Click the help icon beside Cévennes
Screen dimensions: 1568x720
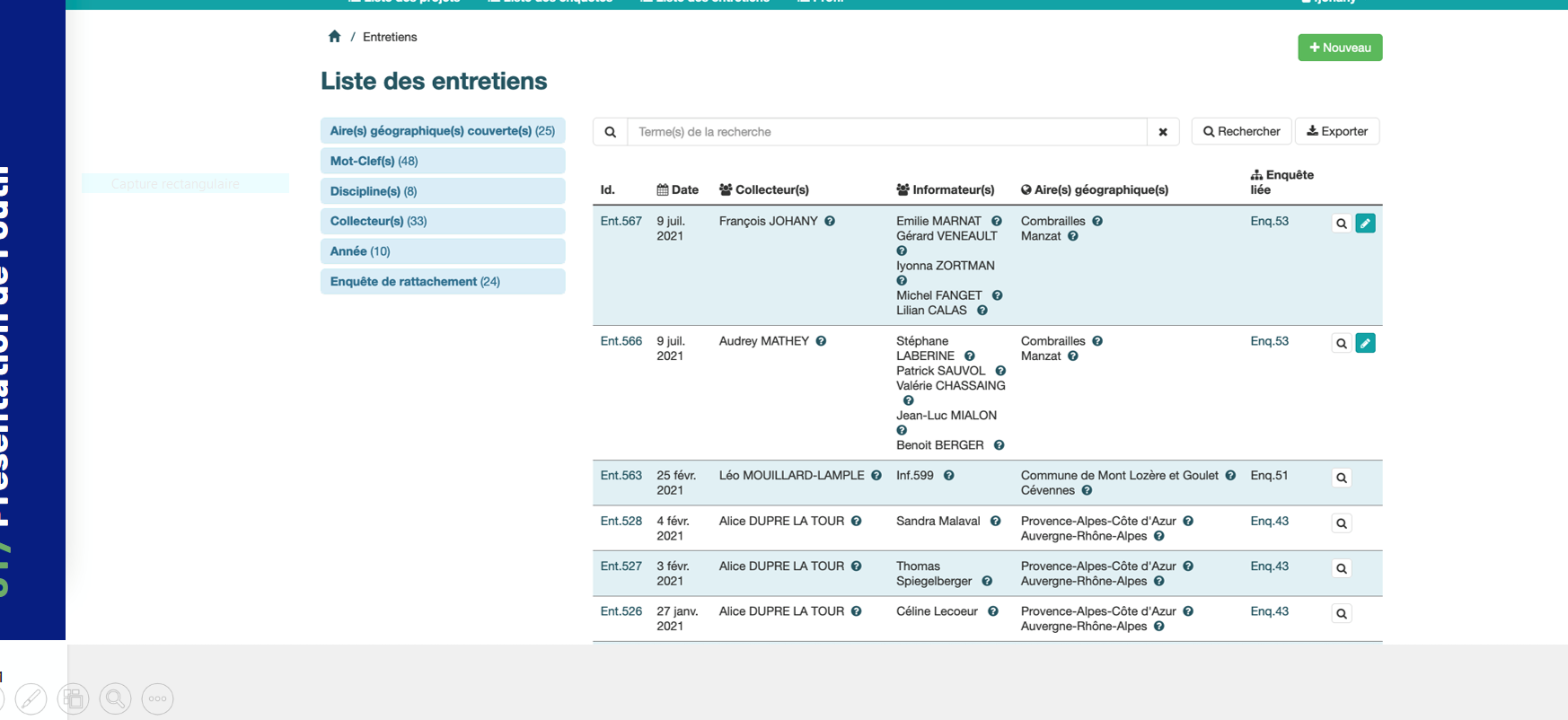pos(1087,490)
